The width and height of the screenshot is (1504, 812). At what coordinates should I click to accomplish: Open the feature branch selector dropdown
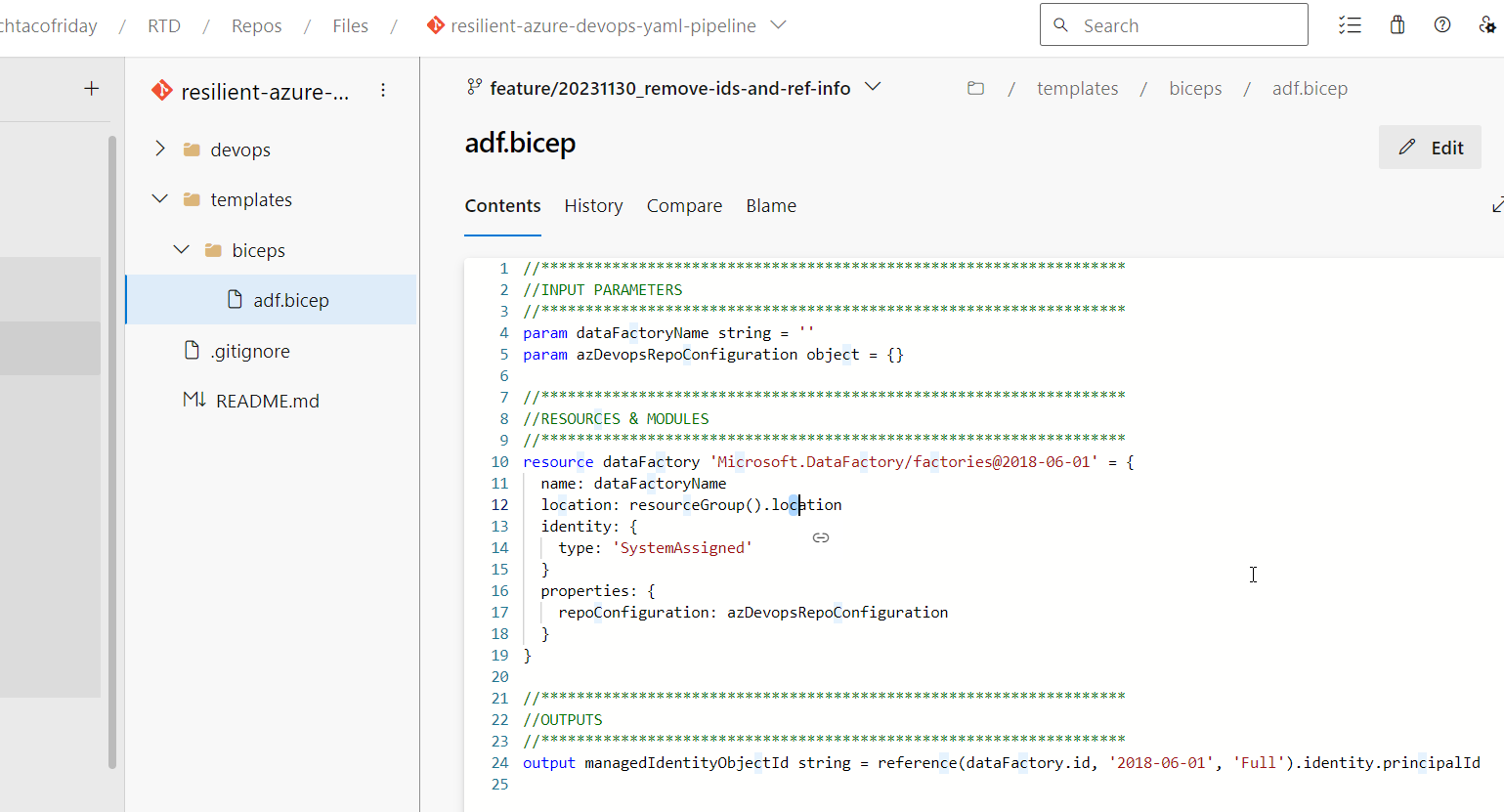[873, 87]
